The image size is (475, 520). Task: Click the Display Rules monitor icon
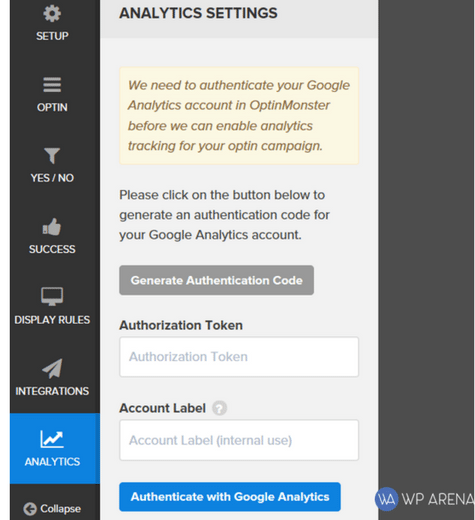pos(52,296)
